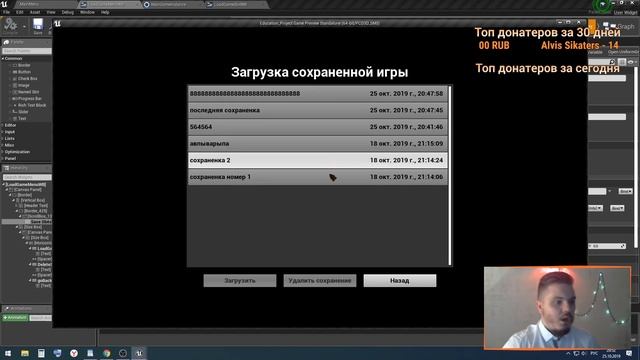Select the Border widget in Palette

pos(24,65)
